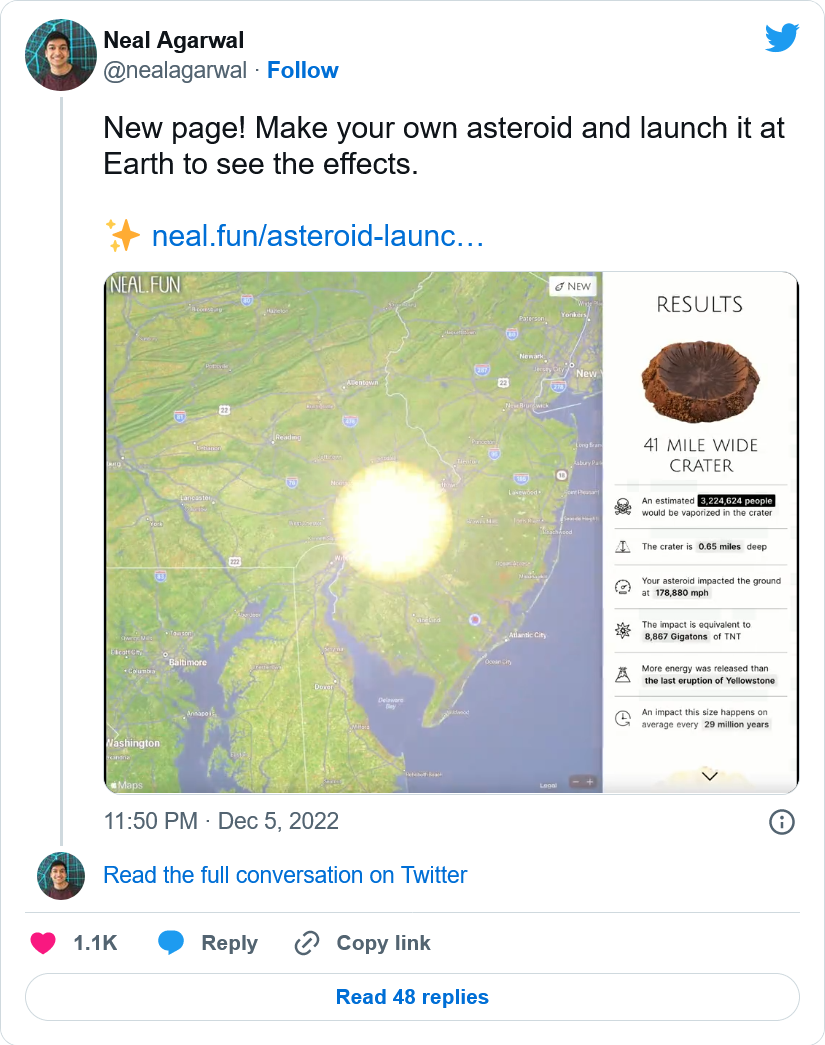Image resolution: width=825 pixels, height=1045 pixels.
Task: Click the erupting volcano energy icon
Action: pyautogui.click(x=623, y=674)
